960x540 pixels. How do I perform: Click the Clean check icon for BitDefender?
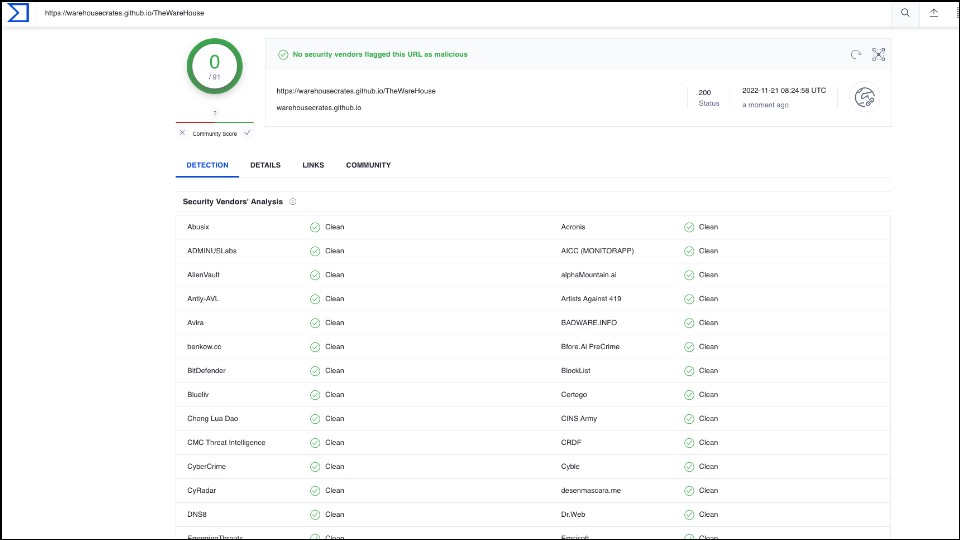[315, 371]
